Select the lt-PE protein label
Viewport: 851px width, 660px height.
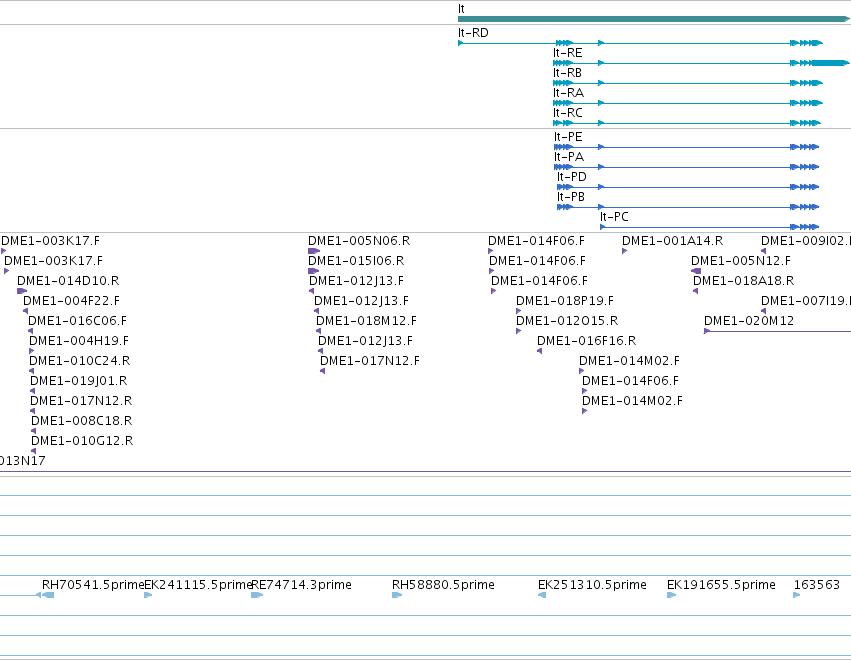click(568, 137)
